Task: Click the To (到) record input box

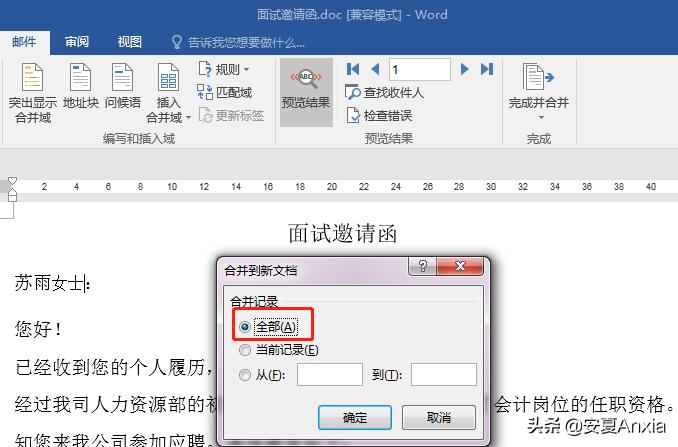Action: click(444, 374)
